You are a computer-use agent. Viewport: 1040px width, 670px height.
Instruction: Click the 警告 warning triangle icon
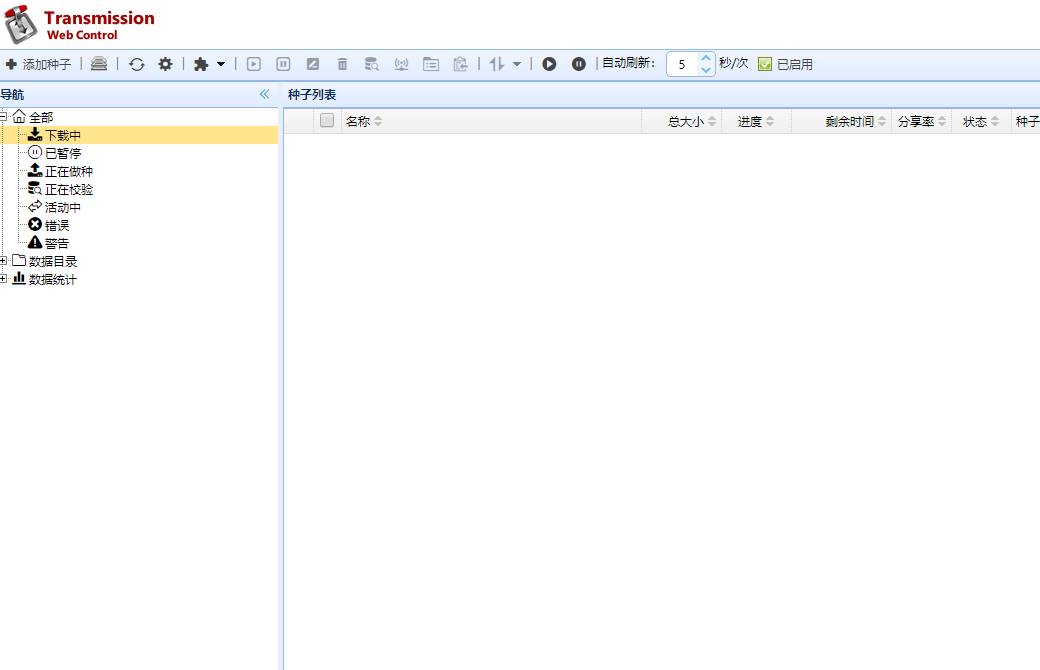pos(35,243)
